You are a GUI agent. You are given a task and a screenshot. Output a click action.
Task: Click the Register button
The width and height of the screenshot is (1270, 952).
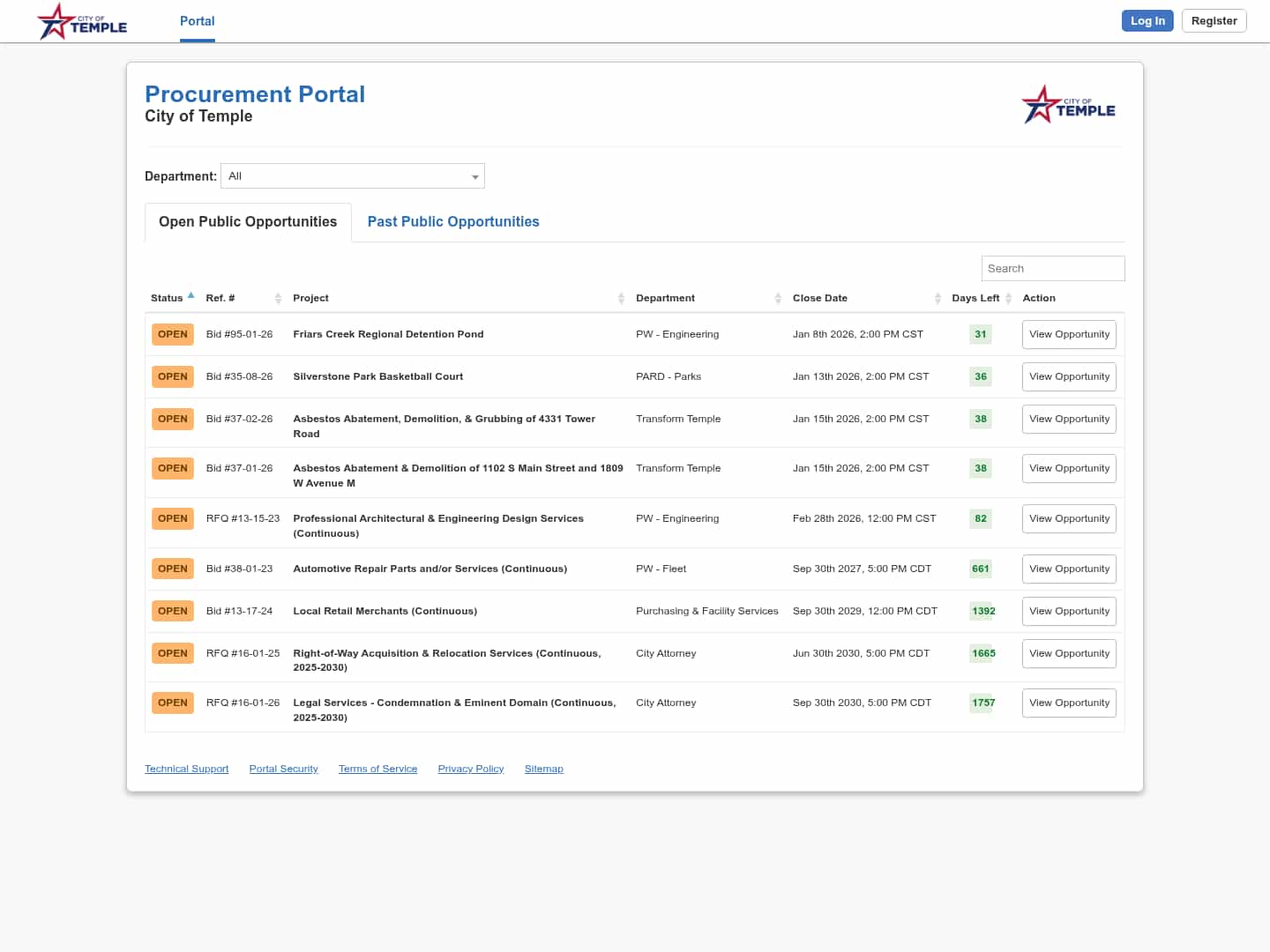[x=1214, y=21]
